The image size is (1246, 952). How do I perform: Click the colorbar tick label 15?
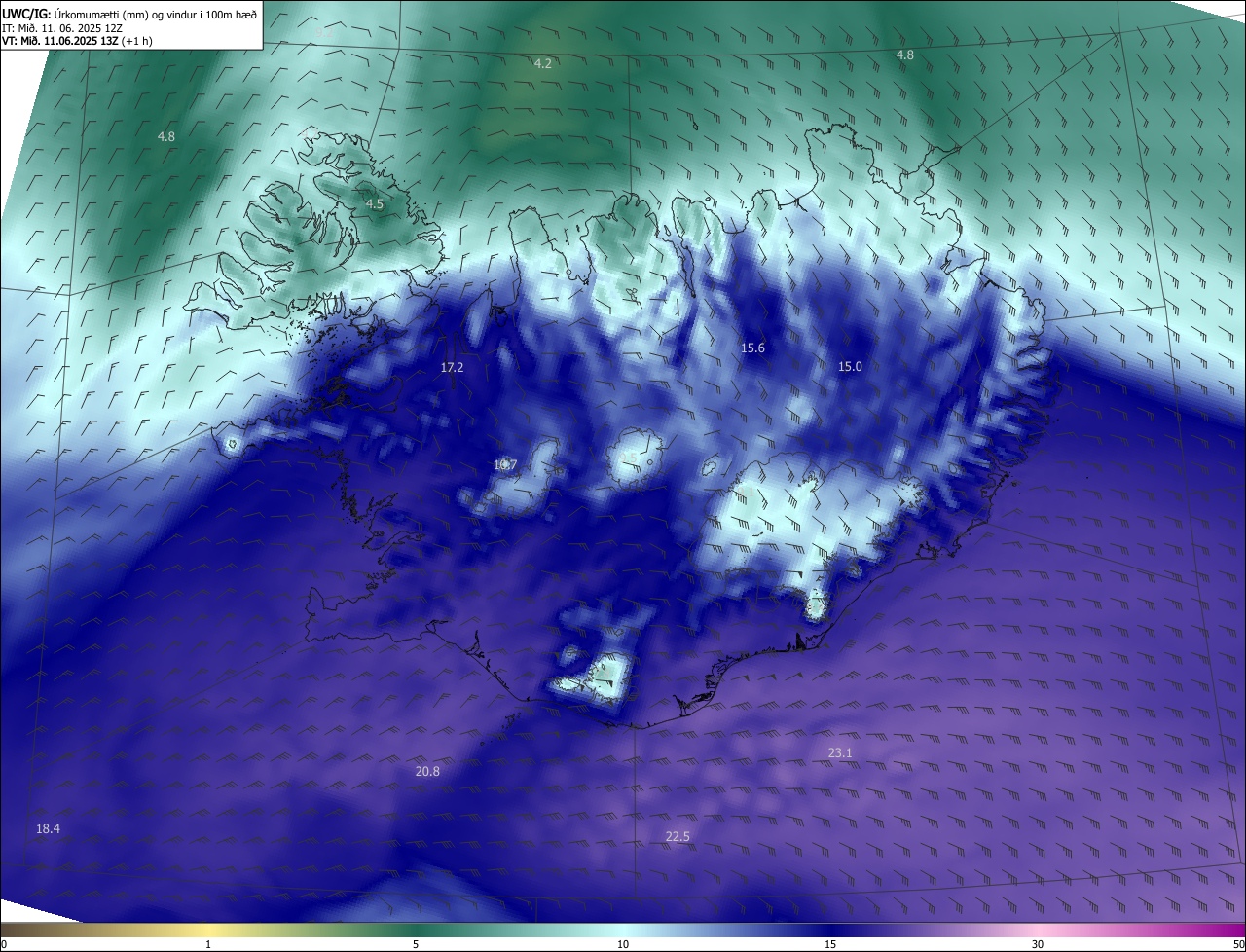click(830, 944)
